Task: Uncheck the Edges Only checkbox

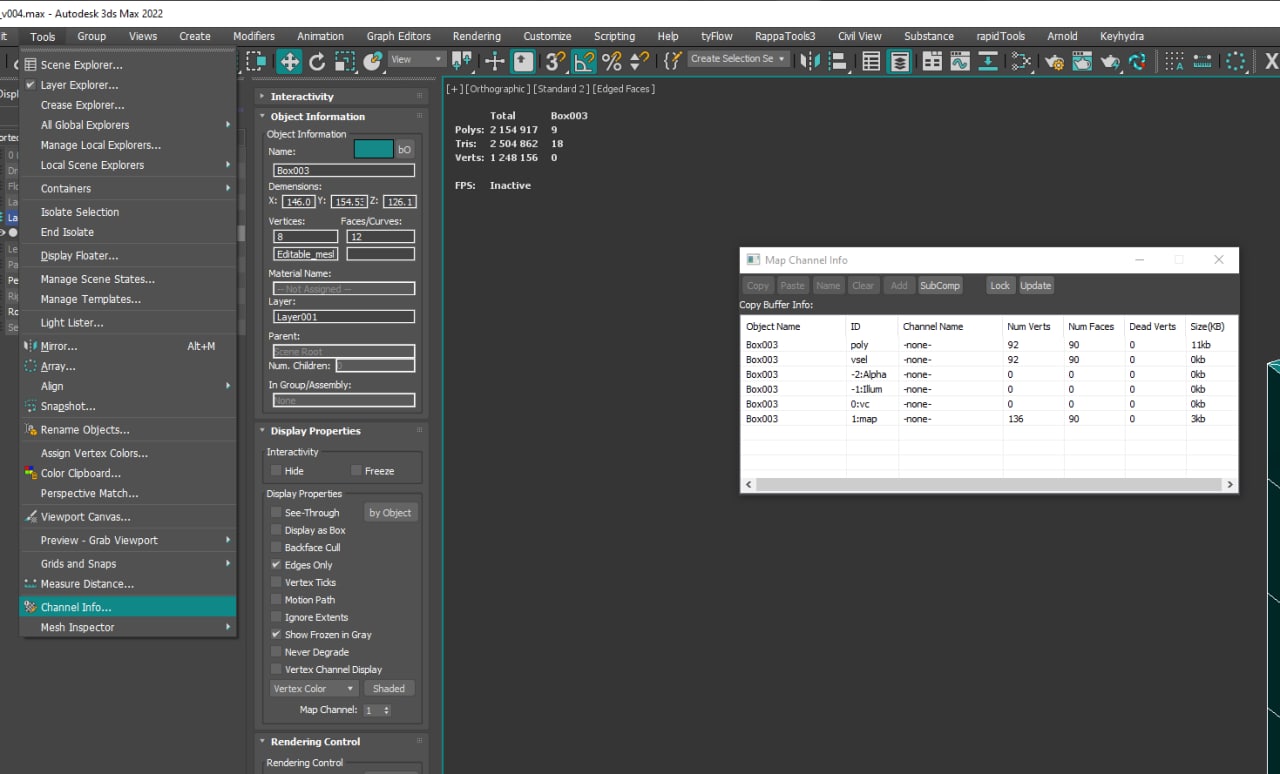Action: pyautogui.click(x=276, y=565)
